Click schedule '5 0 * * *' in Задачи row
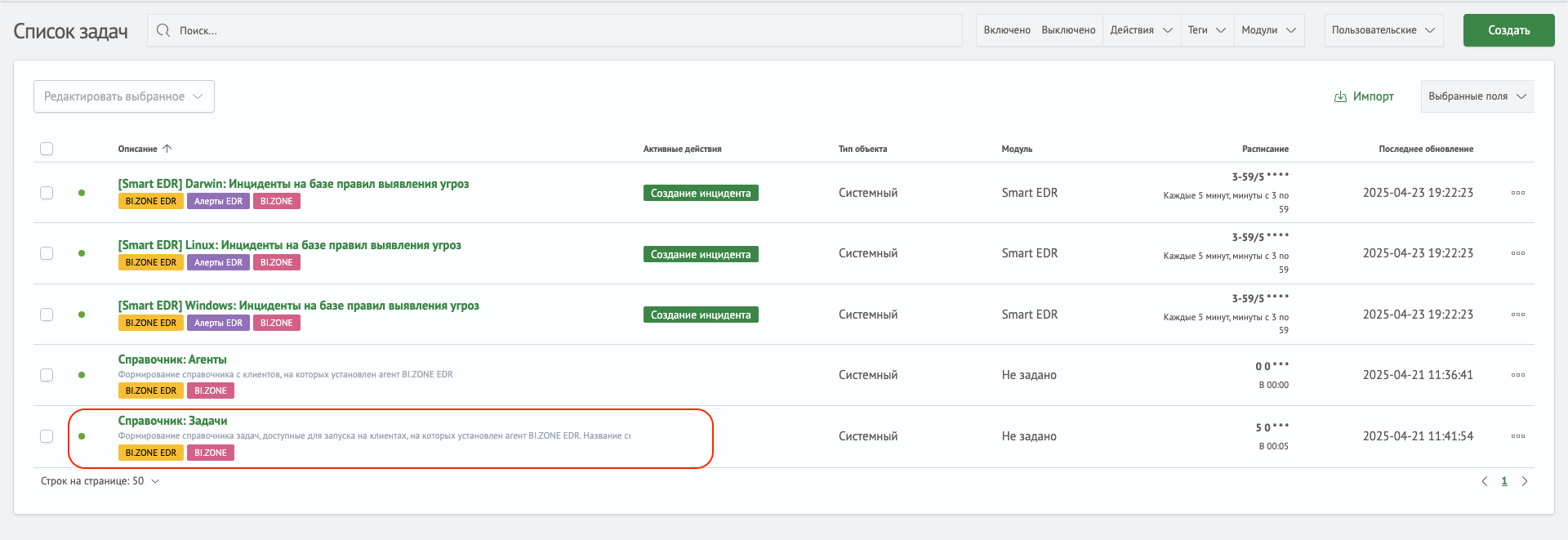1568x540 pixels. click(x=1272, y=427)
